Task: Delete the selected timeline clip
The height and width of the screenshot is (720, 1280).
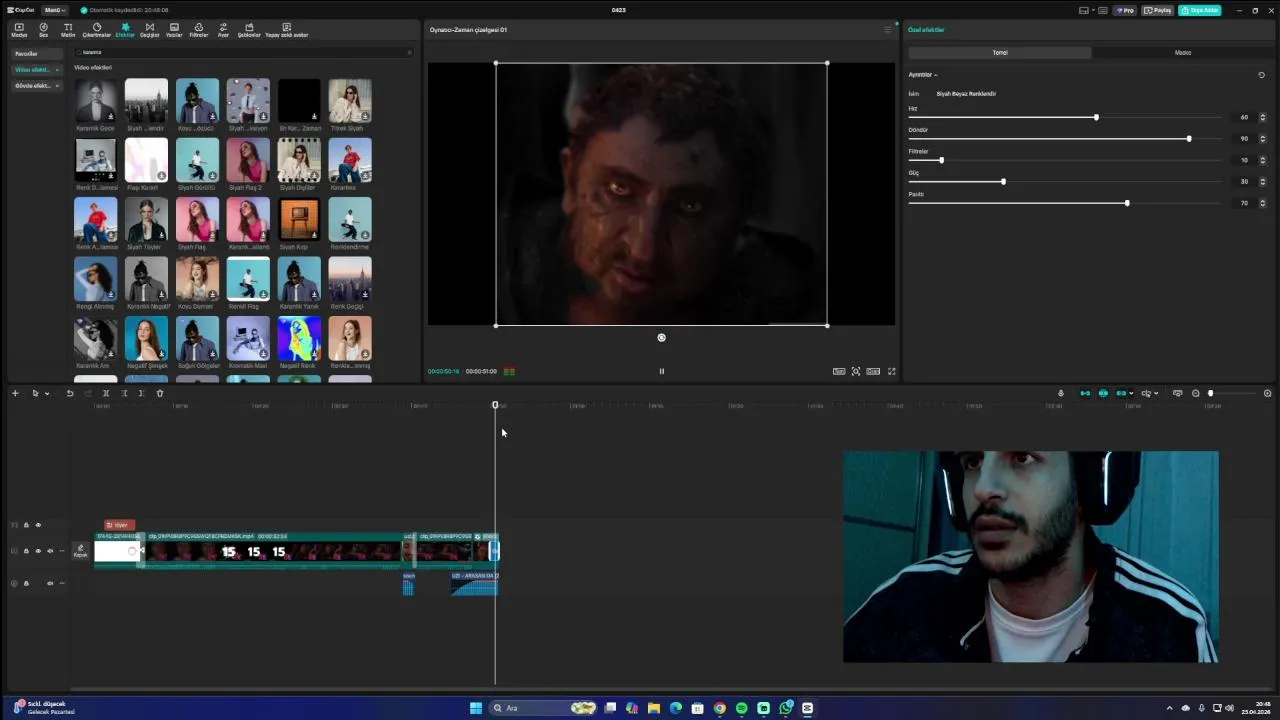Action: [x=159, y=393]
